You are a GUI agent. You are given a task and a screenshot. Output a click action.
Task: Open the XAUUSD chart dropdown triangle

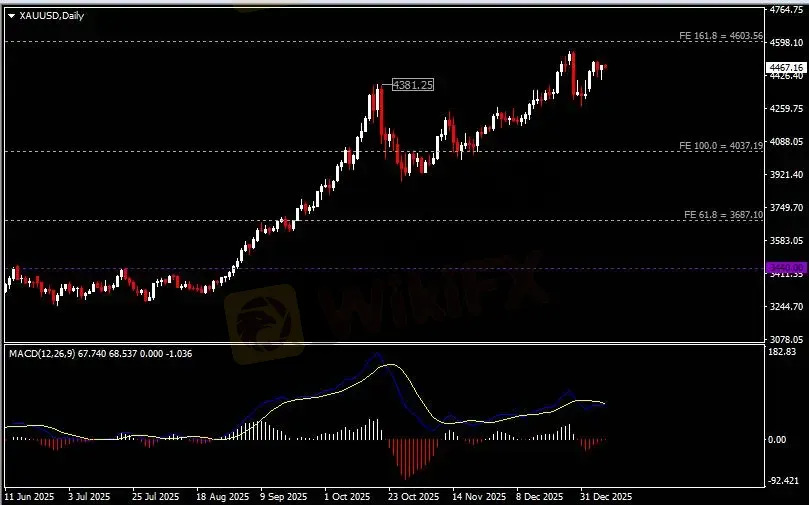click(x=11, y=16)
